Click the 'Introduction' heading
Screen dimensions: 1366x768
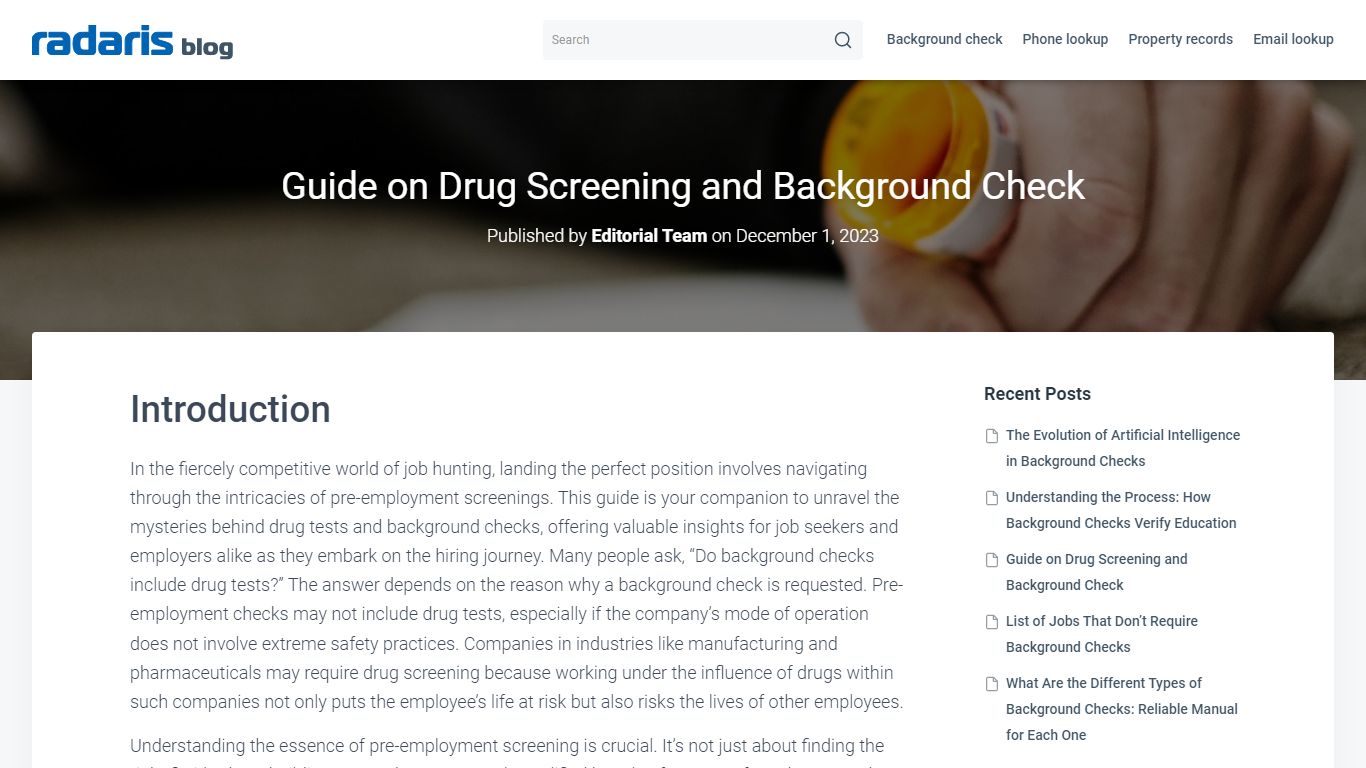(230, 409)
